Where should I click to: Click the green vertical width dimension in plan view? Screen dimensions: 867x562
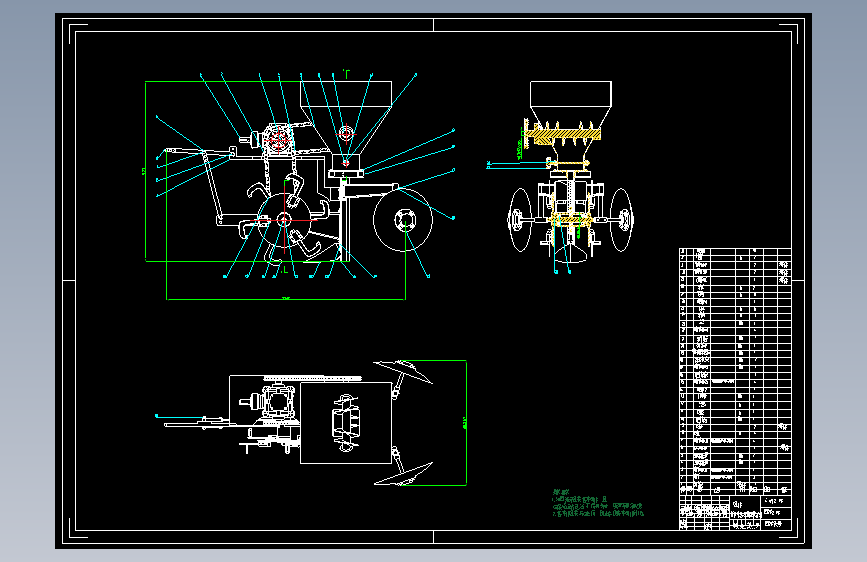coord(466,423)
